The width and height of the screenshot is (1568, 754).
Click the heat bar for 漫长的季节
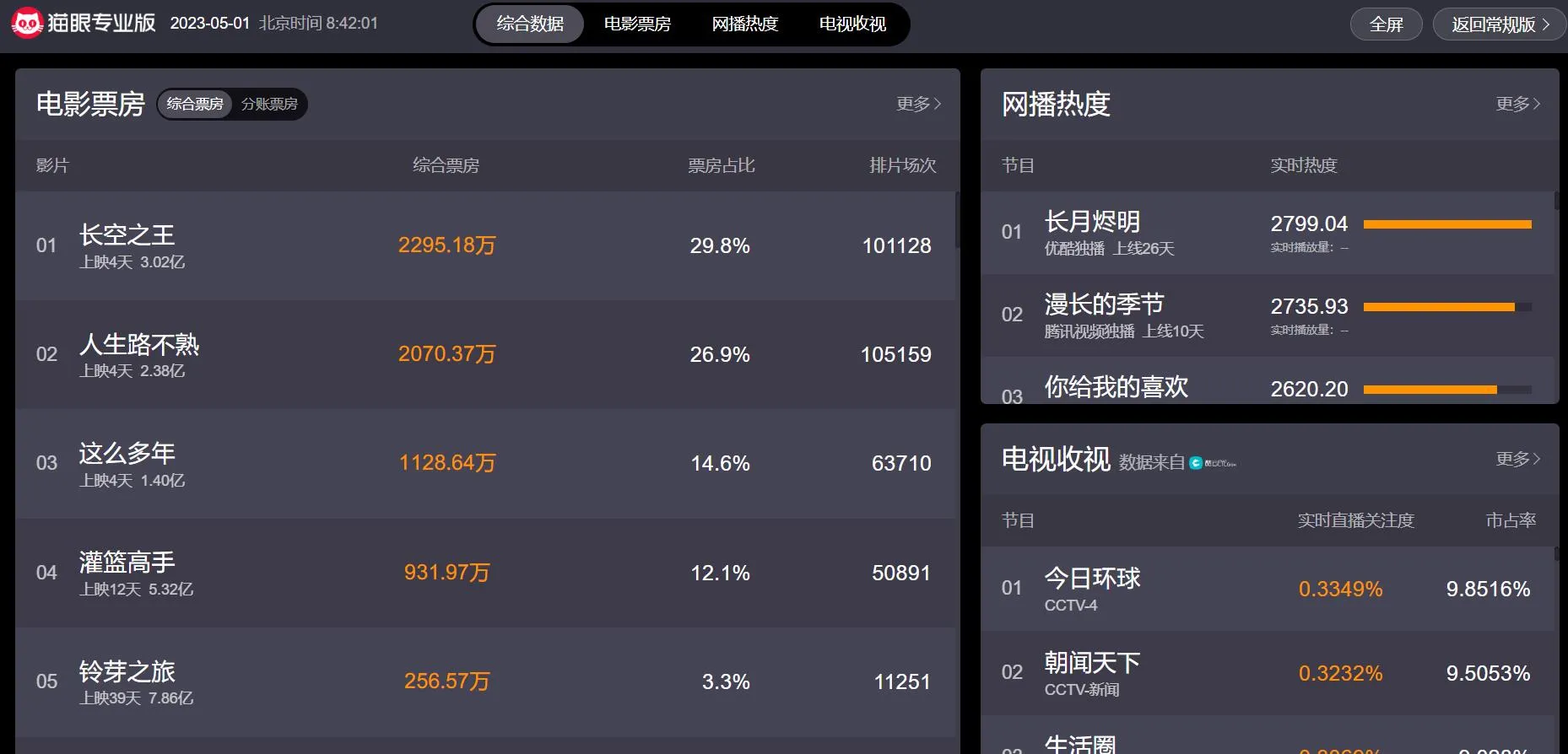[x=1447, y=307]
